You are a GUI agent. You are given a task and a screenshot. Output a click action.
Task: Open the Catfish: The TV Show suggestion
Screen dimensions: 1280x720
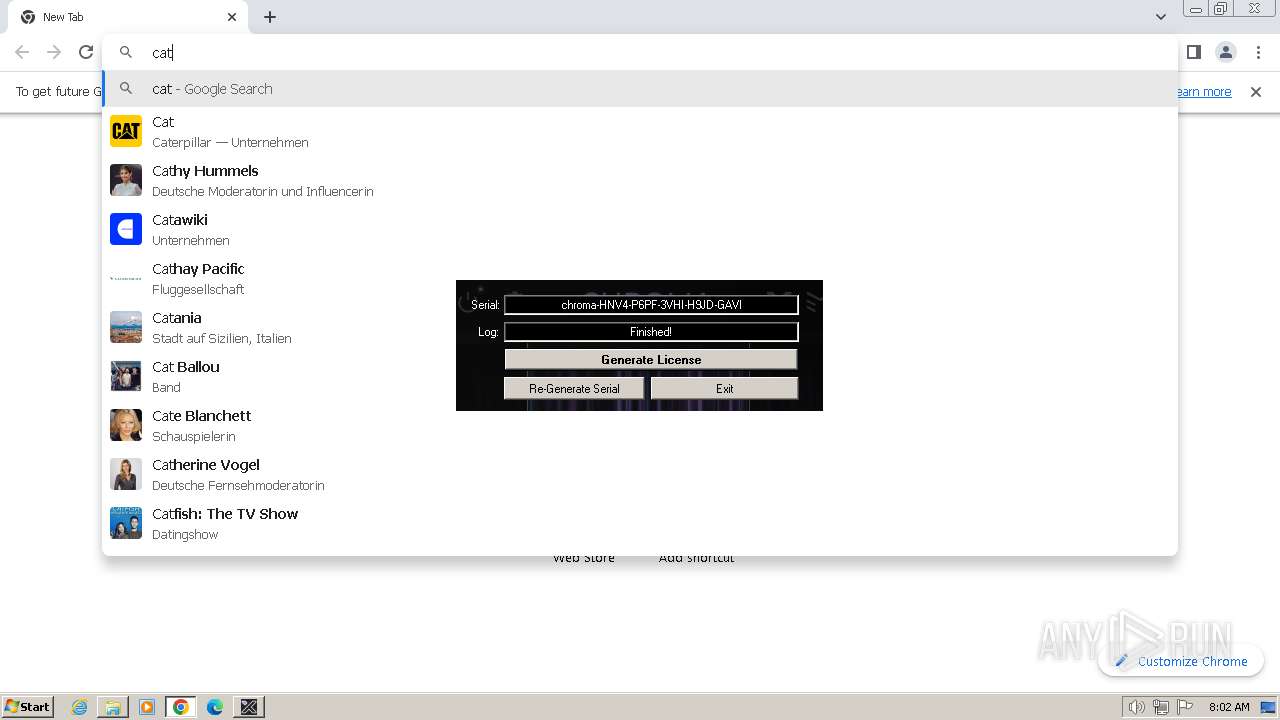640,523
